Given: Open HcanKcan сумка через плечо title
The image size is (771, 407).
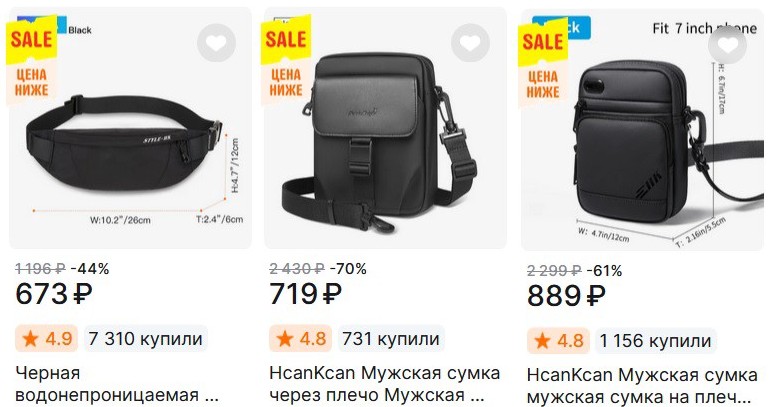Looking at the screenshot, I should tap(385, 384).
